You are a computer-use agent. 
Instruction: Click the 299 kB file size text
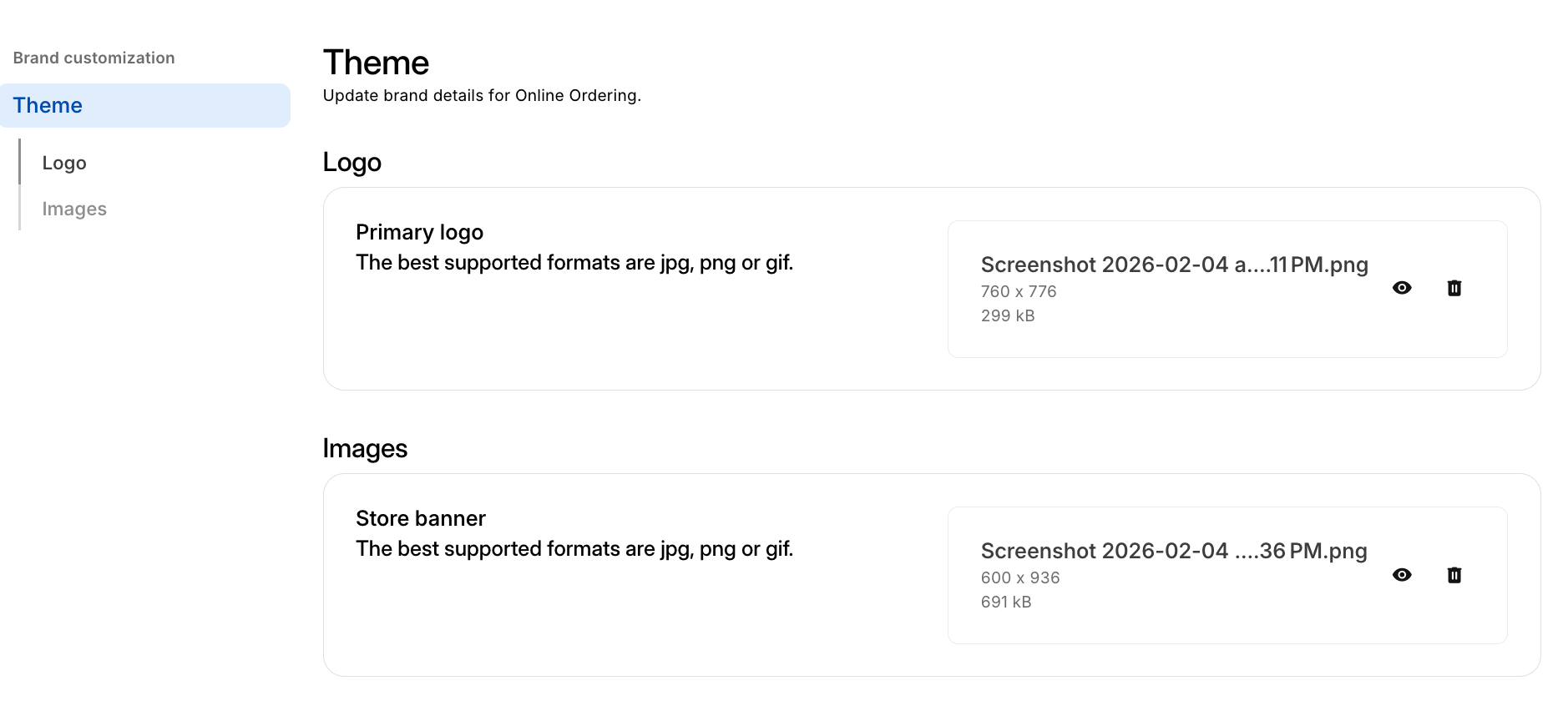click(1007, 316)
